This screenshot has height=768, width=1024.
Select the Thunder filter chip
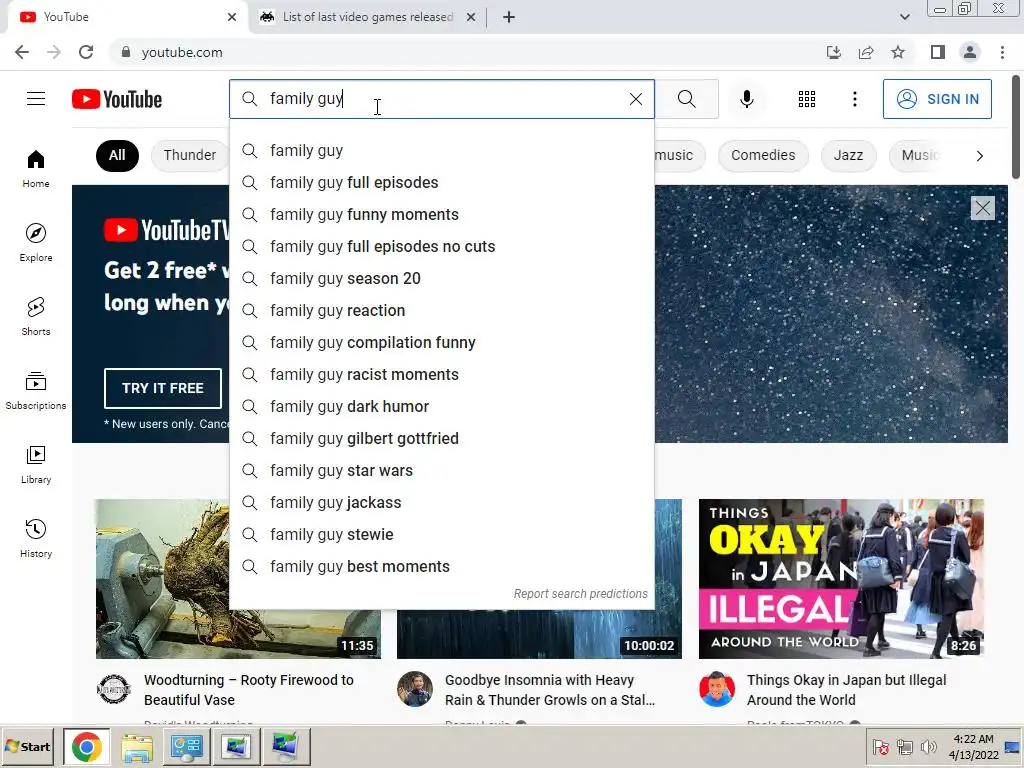tap(189, 155)
